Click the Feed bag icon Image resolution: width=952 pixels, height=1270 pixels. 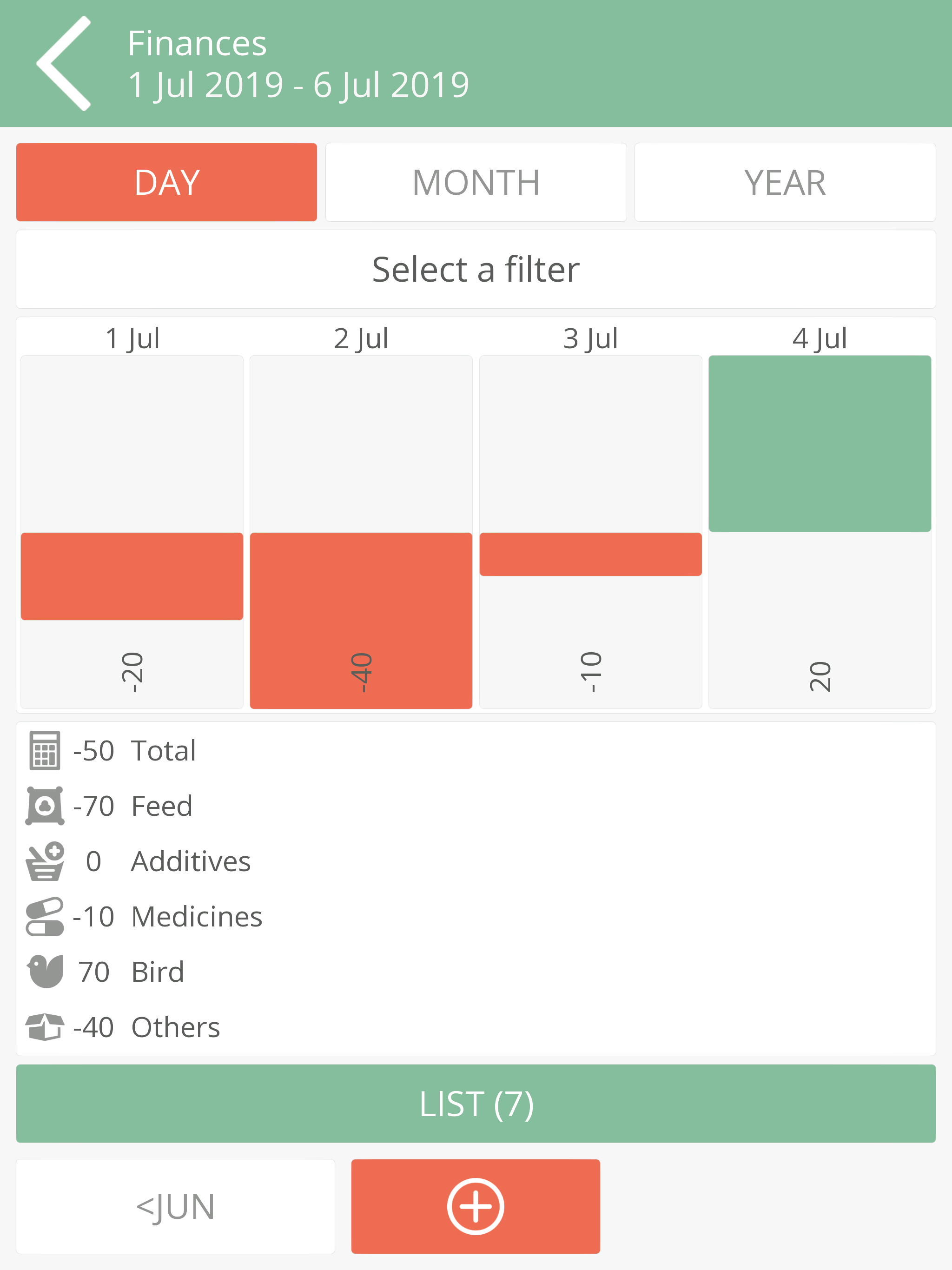pos(45,806)
